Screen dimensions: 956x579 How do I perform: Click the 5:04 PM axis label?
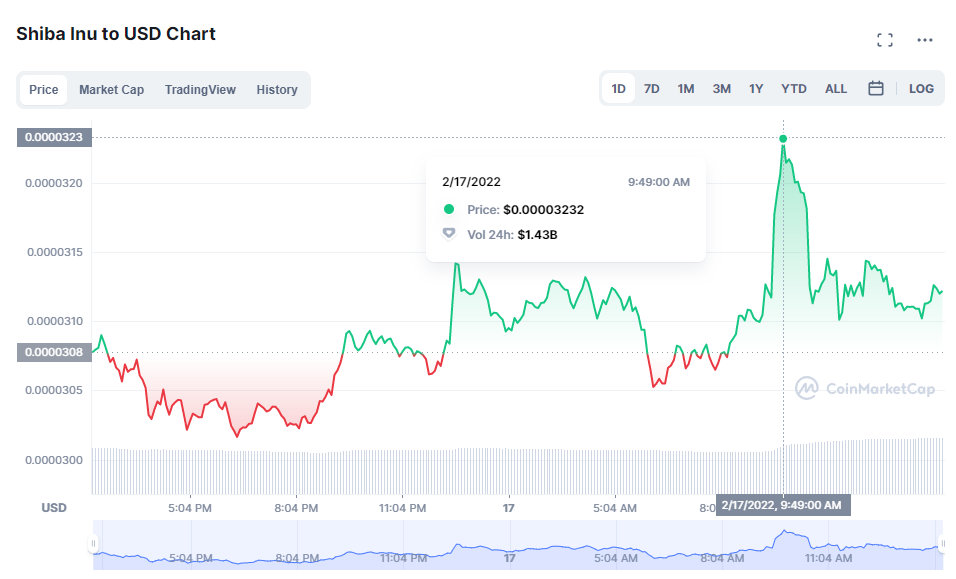point(190,508)
